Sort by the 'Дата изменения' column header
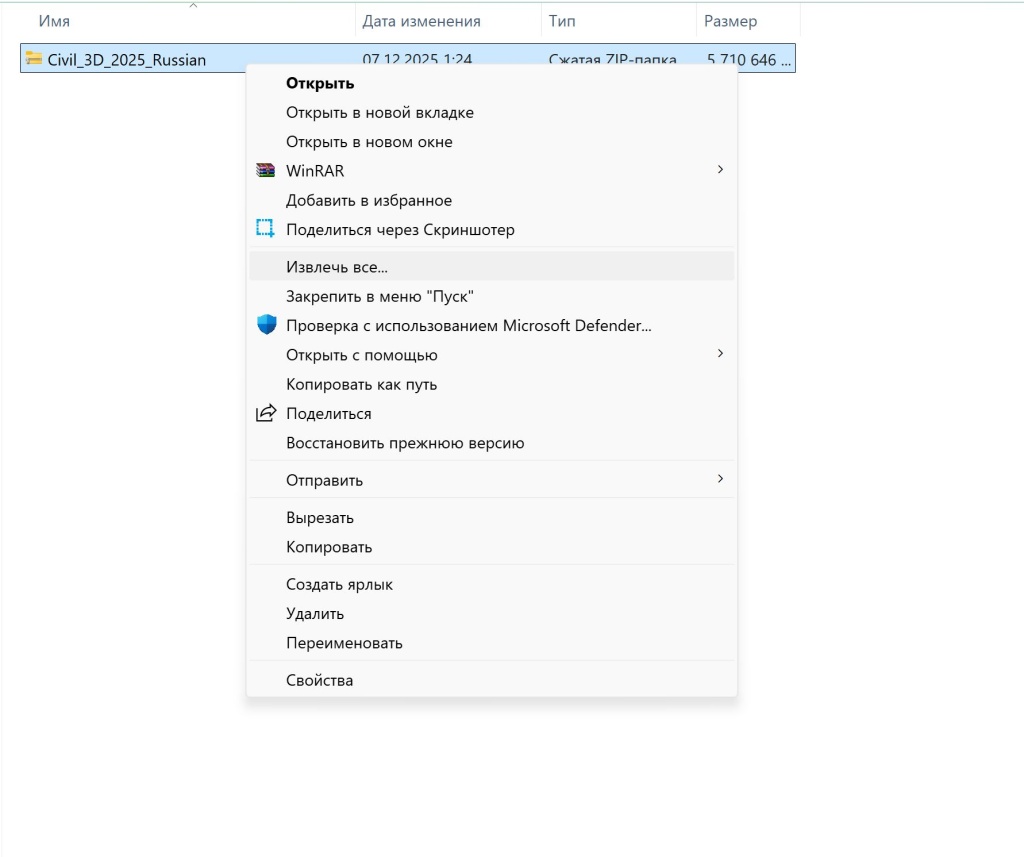The image size is (1024, 857). 421,20
